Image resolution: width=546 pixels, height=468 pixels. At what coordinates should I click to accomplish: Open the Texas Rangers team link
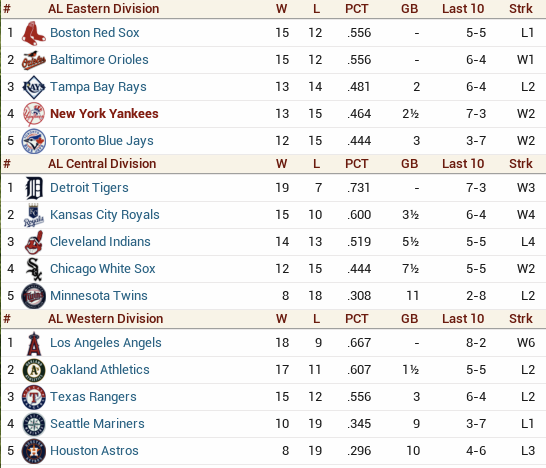[x=93, y=397]
